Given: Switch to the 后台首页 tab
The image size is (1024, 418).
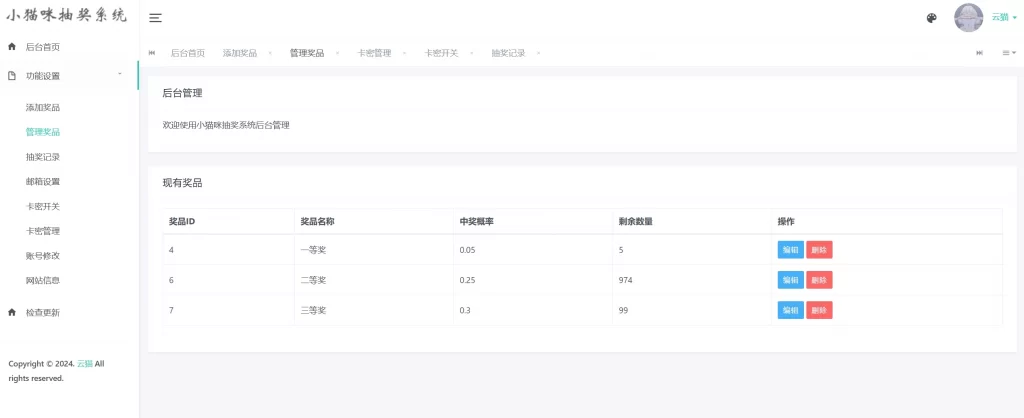Looking at the screenshot, I should click(187, 54).
